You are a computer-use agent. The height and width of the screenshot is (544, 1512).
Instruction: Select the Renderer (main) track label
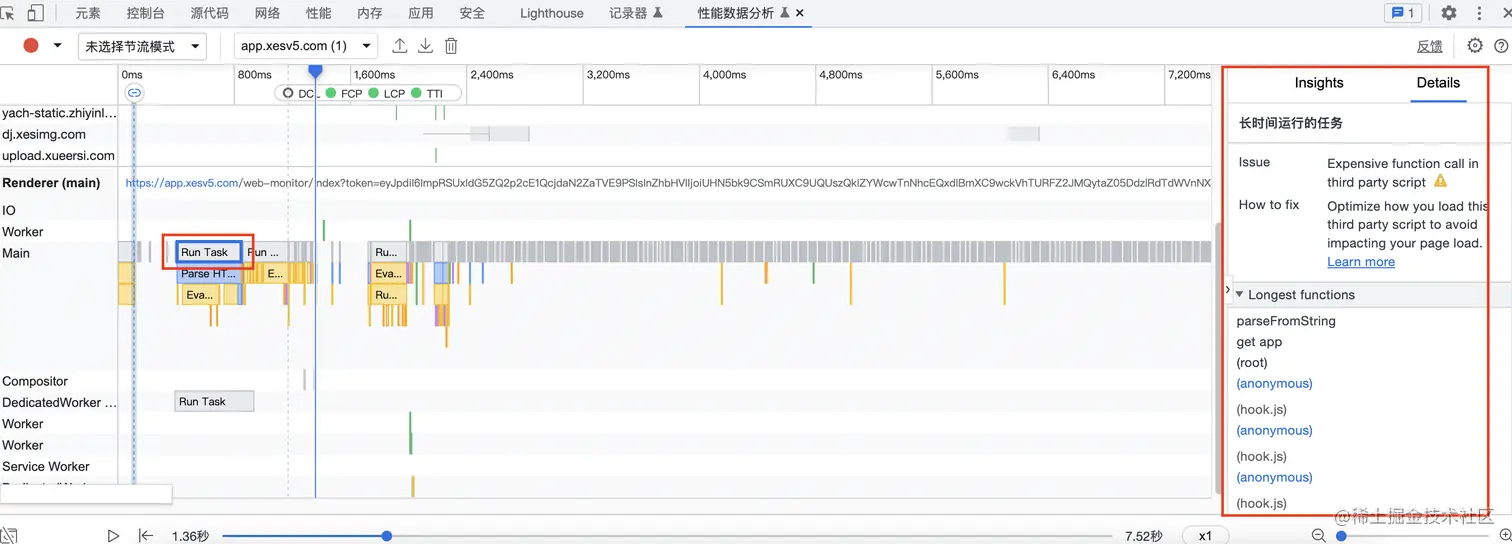[x=51, y=183]
